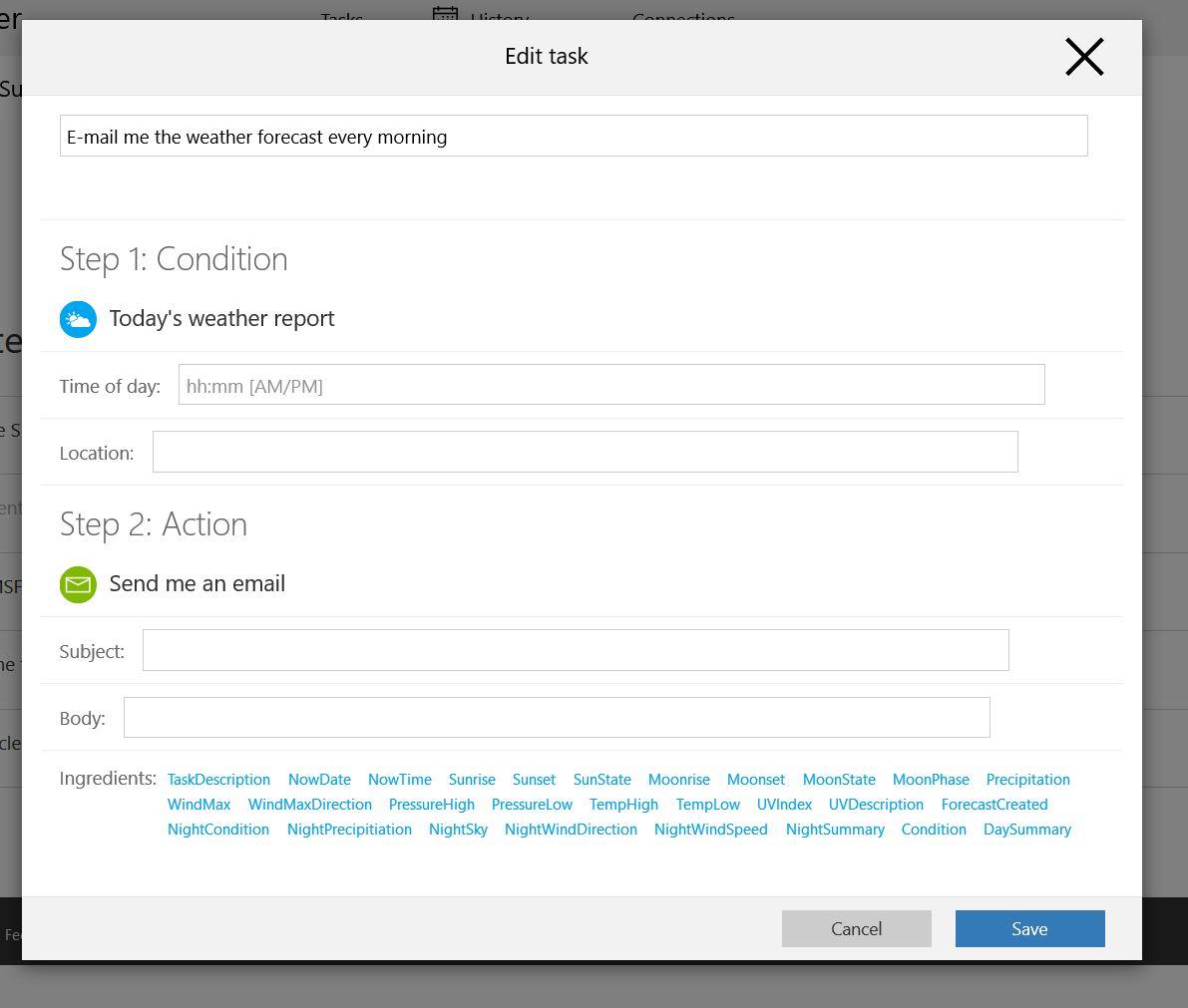
Task: Save the edited task
Action: click(1029, 928)
